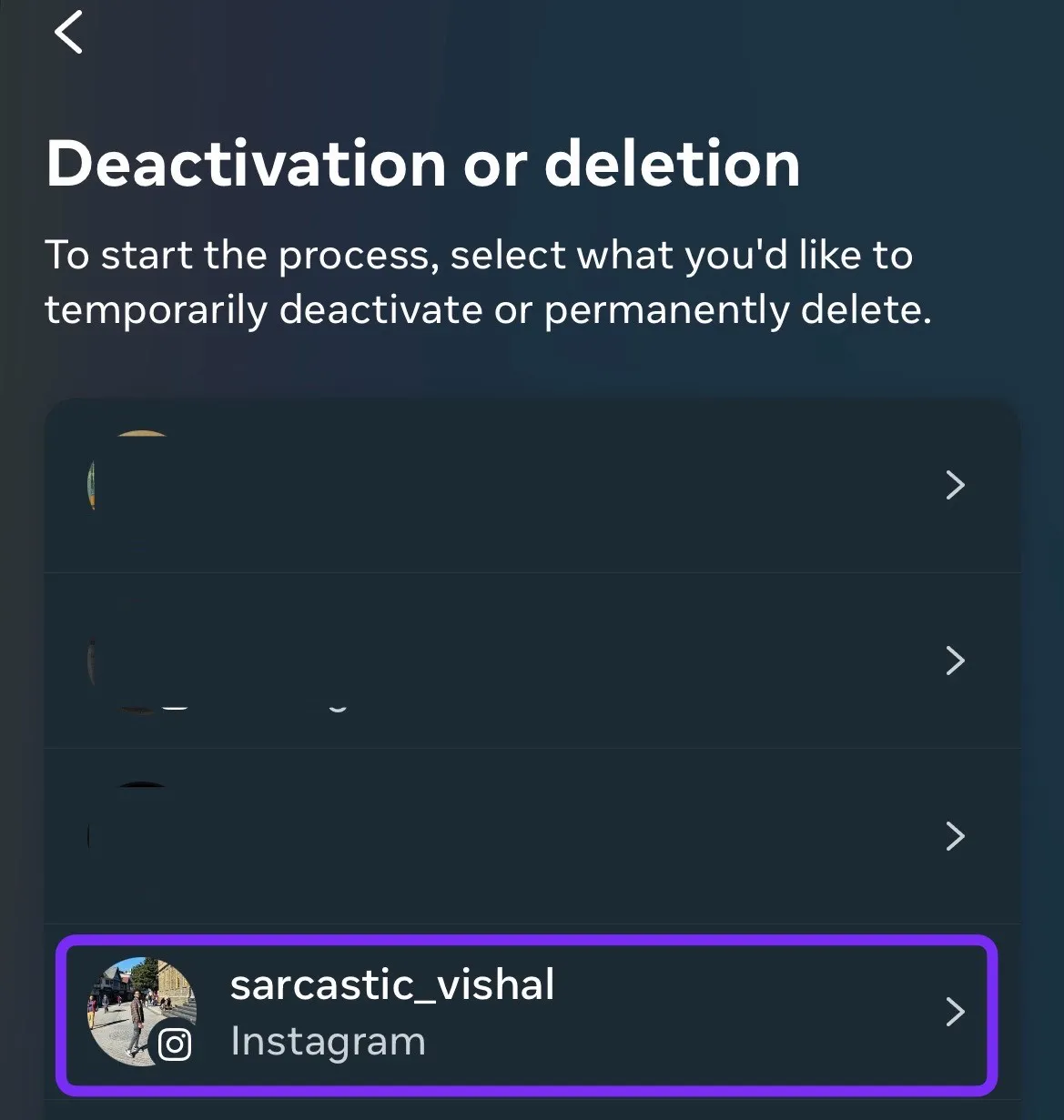
Task: Click the "Deactivation or deletion" heading
Action: tap(423, 164)
